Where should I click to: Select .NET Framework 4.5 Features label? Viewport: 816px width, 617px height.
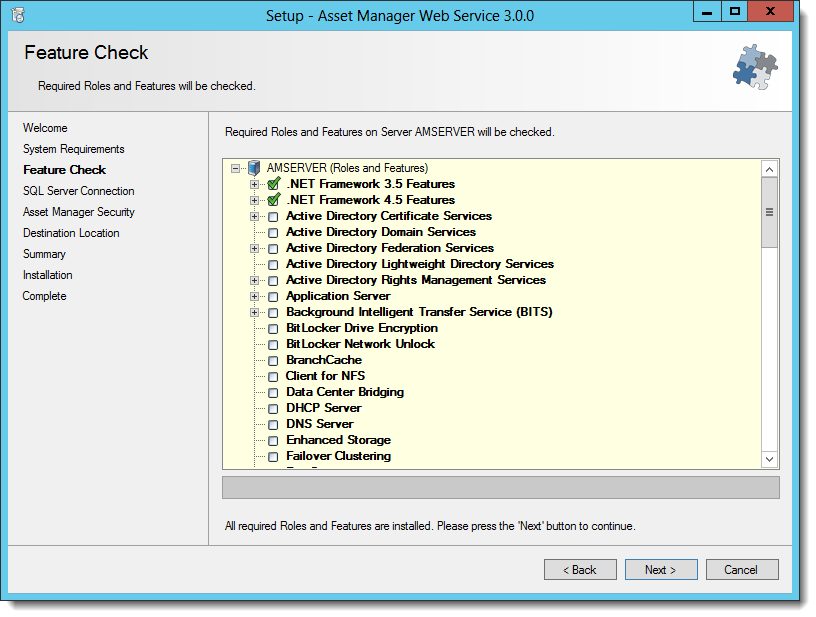(371, 200)
